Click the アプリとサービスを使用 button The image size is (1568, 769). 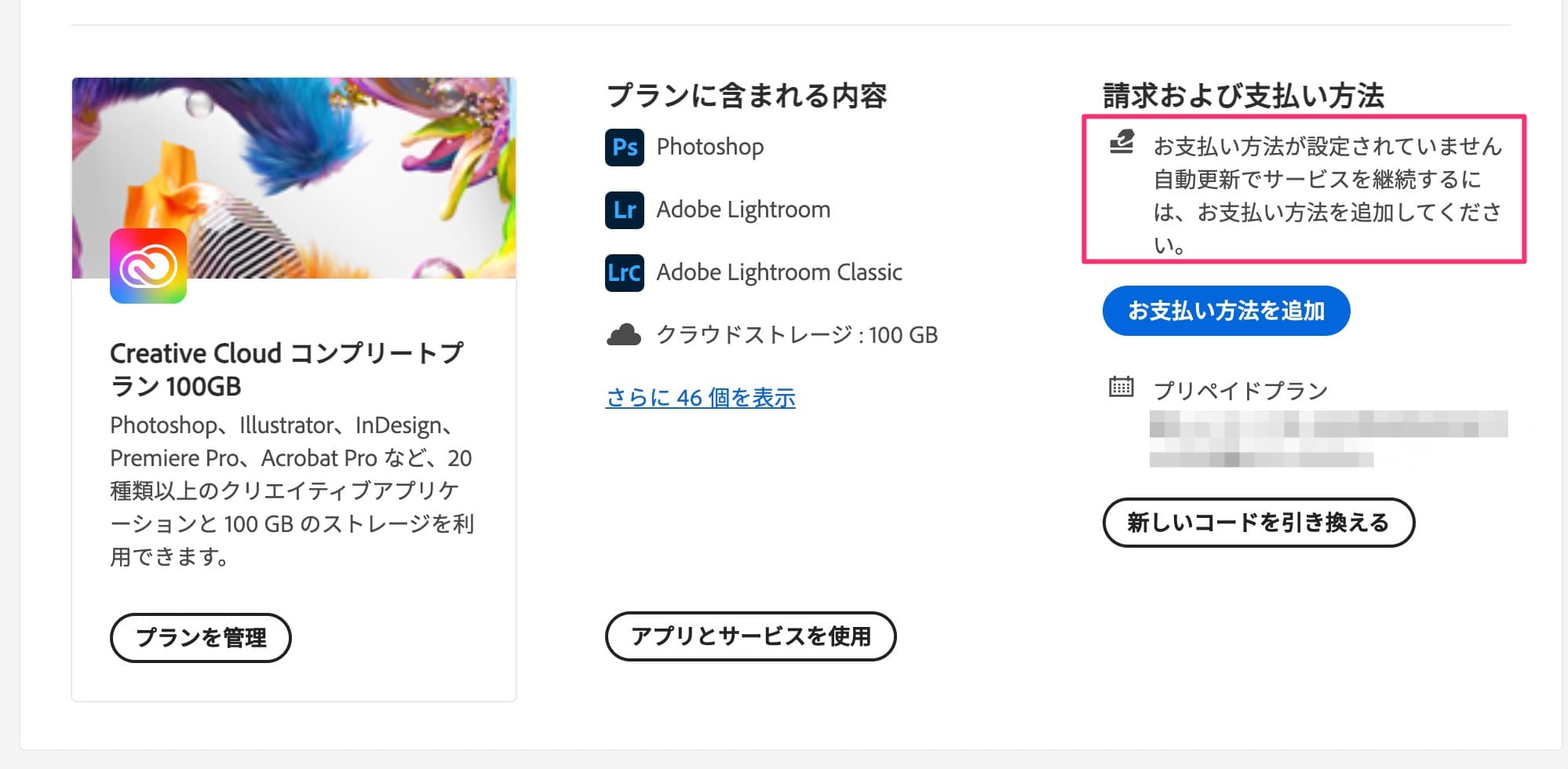[x=751, y=637]
